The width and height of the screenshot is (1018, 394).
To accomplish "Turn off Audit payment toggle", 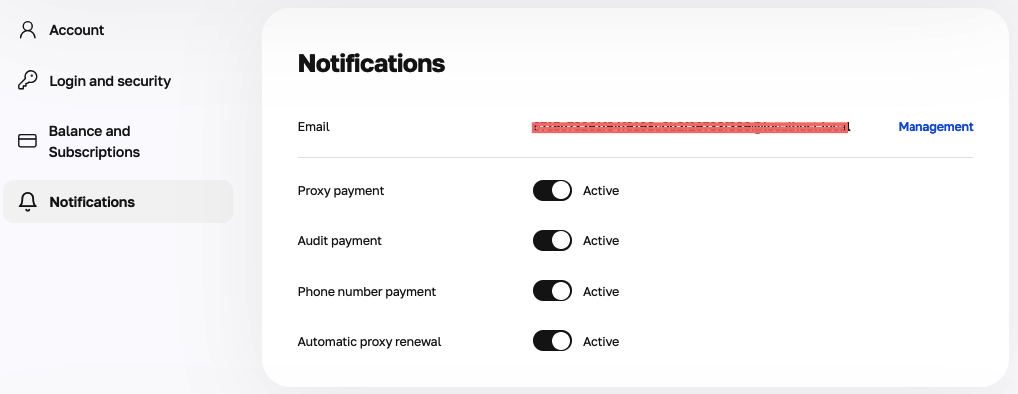I will pyautogui.click(x=552, y=240).
